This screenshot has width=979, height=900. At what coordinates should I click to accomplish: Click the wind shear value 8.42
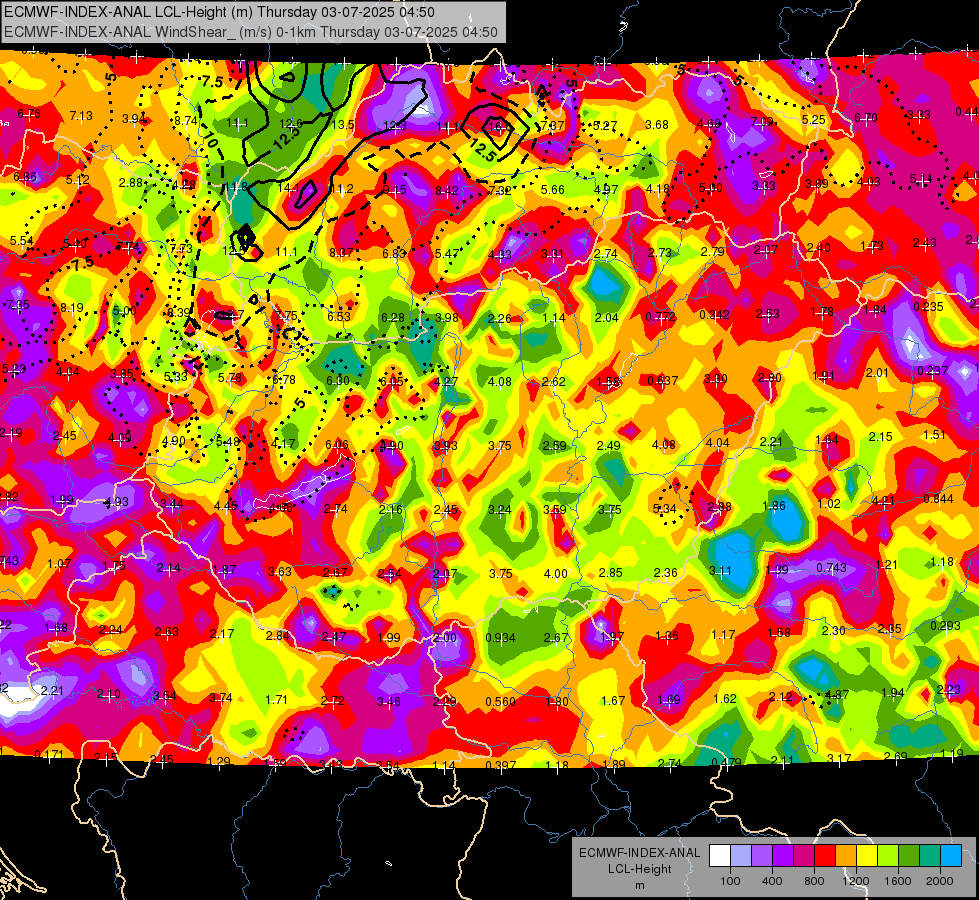447,190
